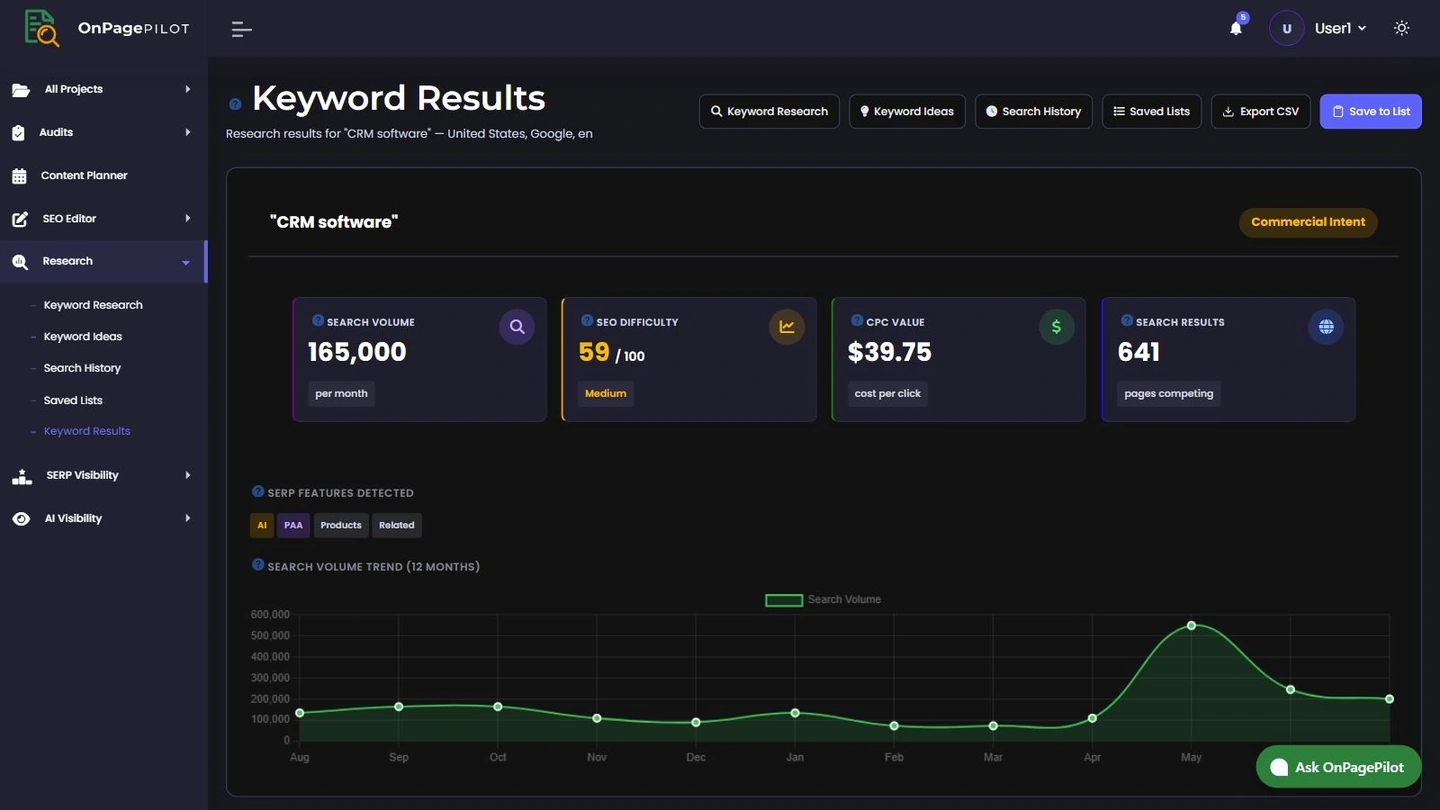
Task: Click the Keyword Ideas header button
Action: (x=907, y=111)
